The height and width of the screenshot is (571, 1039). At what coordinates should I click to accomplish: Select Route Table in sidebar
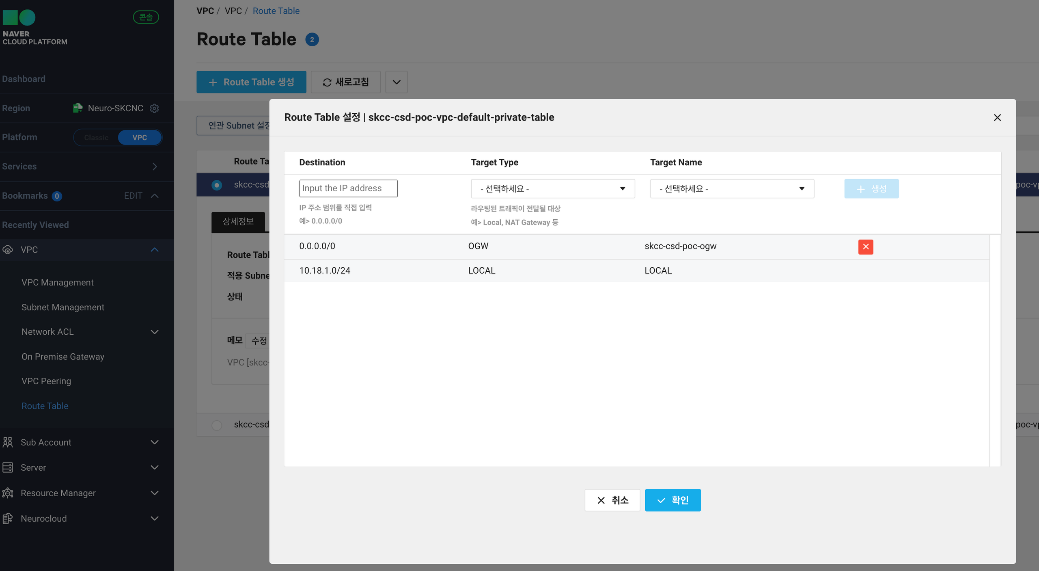point(45,406)
